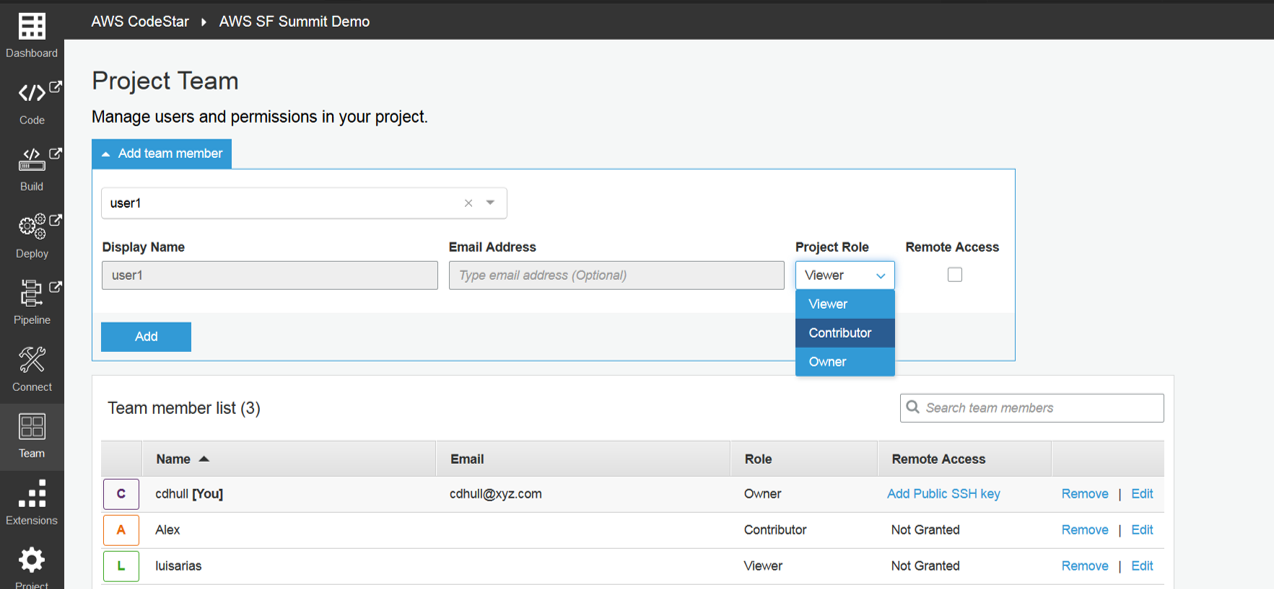Select the Pipeline sidebar icon

(32, 294)
